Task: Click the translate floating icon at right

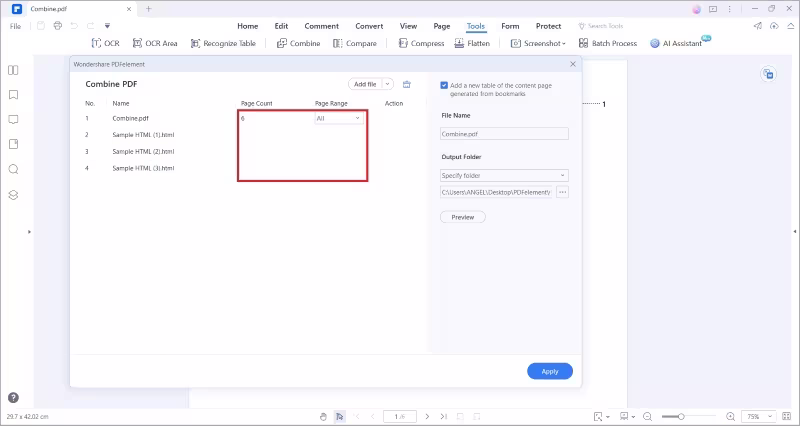Action: click(768, 74)
